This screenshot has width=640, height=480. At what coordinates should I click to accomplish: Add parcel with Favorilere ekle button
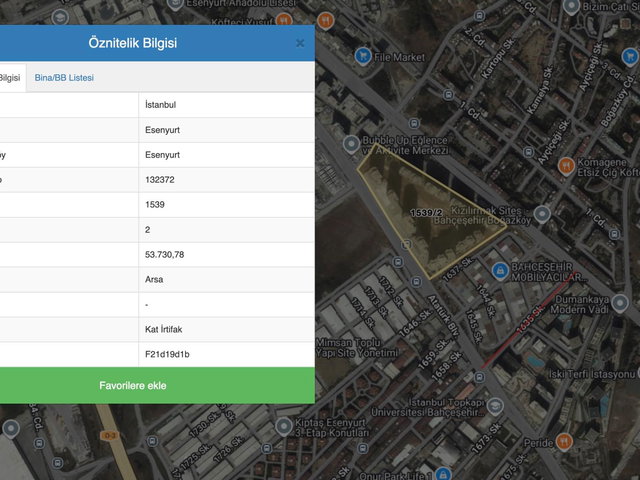pos(157,386)
